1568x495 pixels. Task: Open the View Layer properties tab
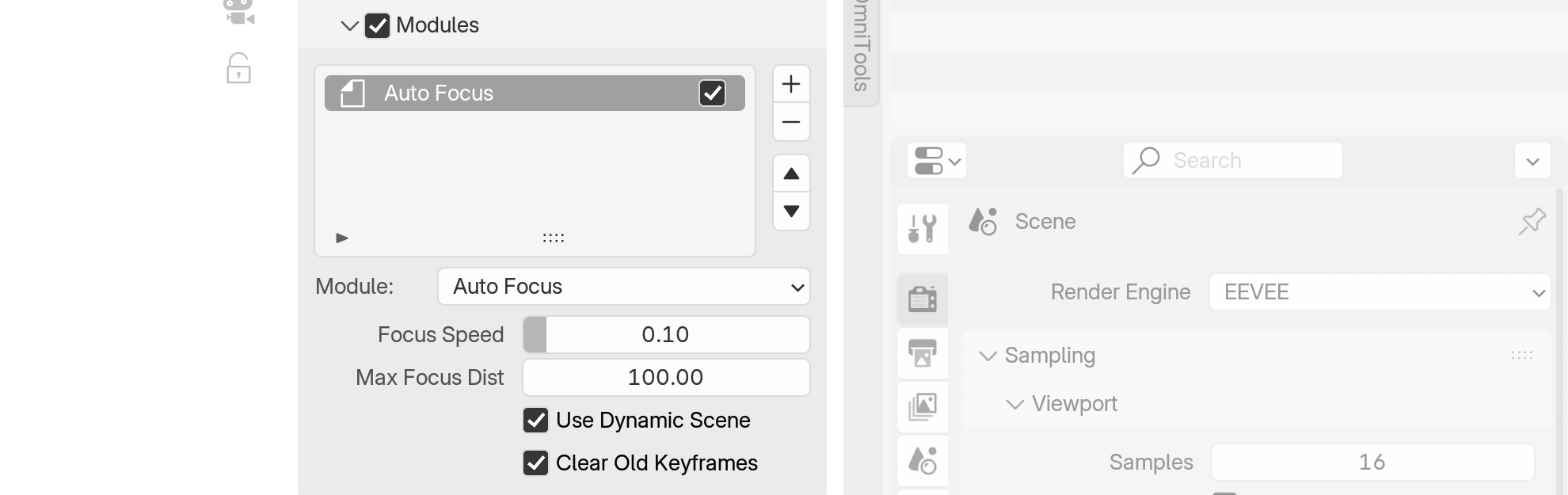(923, 406)
